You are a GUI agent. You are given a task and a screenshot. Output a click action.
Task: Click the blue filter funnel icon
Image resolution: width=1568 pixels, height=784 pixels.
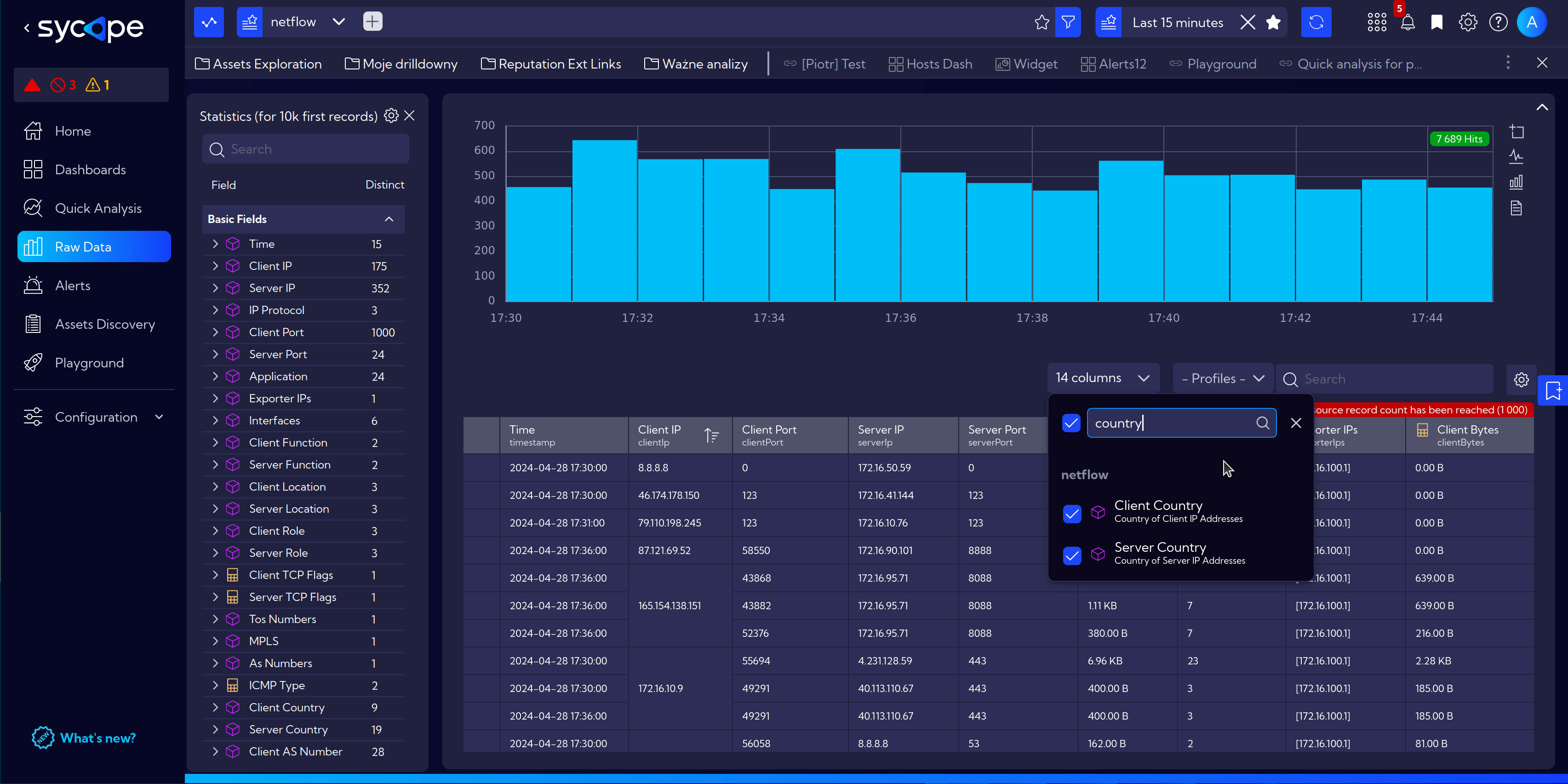[1068, 22]
